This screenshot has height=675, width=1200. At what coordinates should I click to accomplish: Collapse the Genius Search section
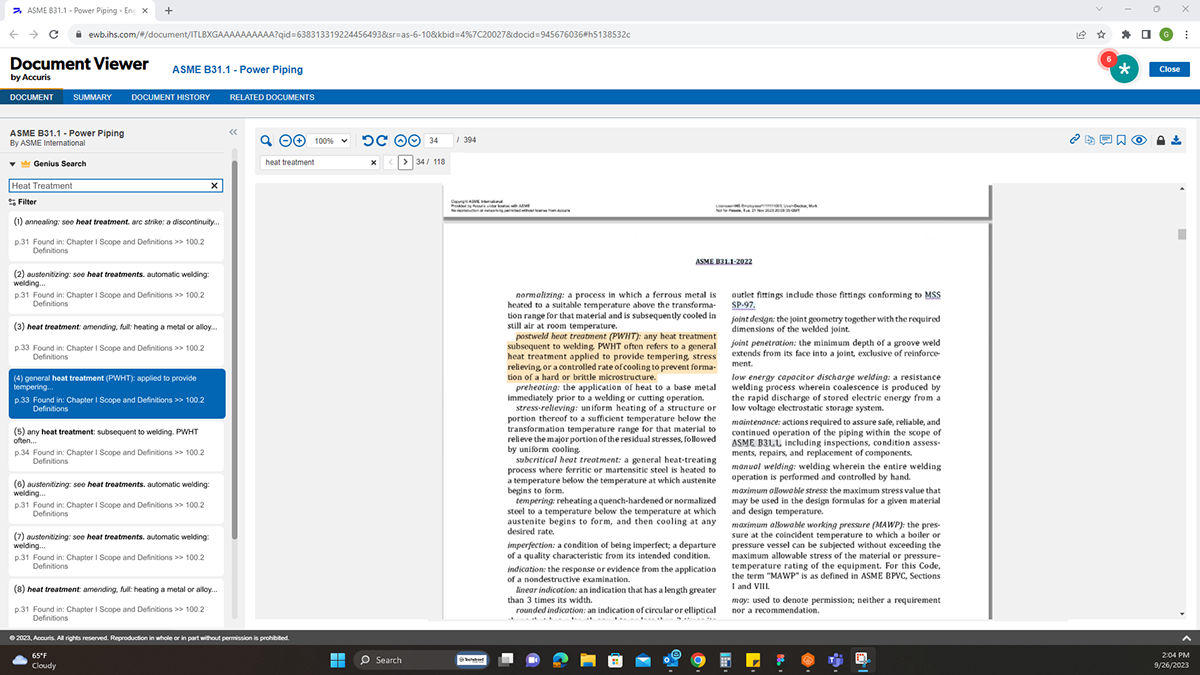tap(14, 163)
